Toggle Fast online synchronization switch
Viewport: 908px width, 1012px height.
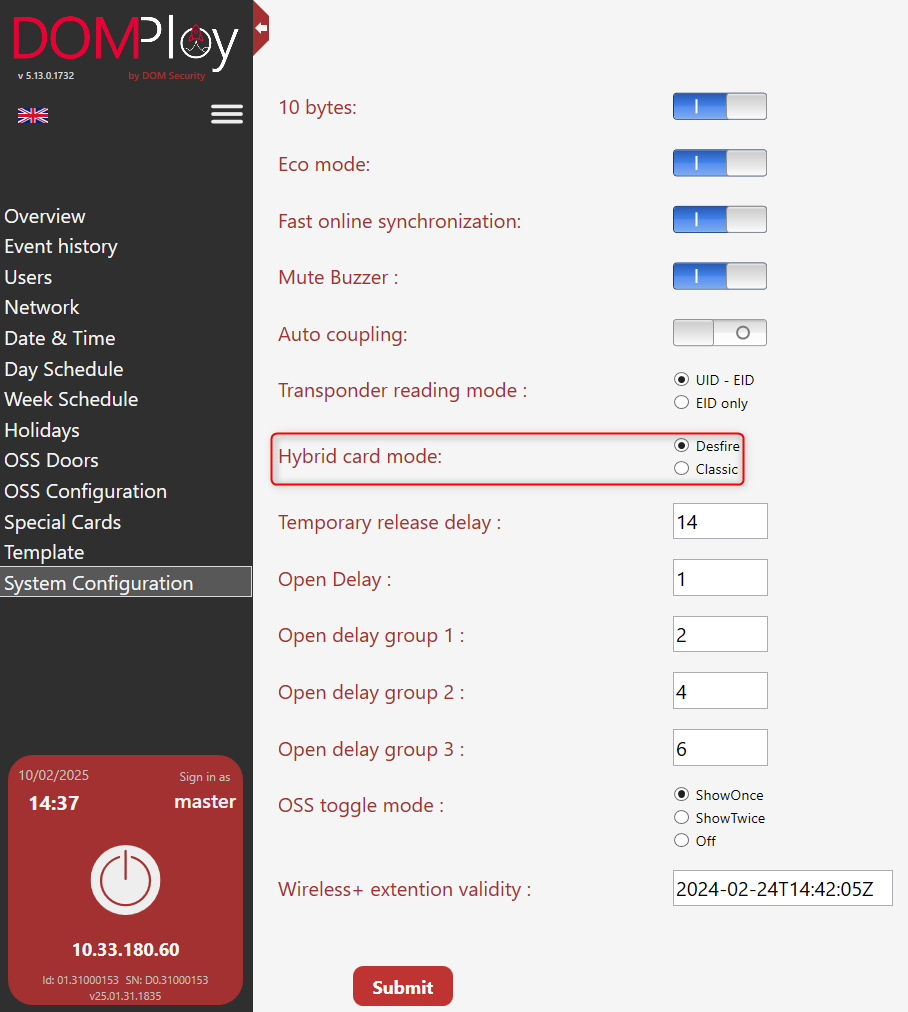click(720, 219)
